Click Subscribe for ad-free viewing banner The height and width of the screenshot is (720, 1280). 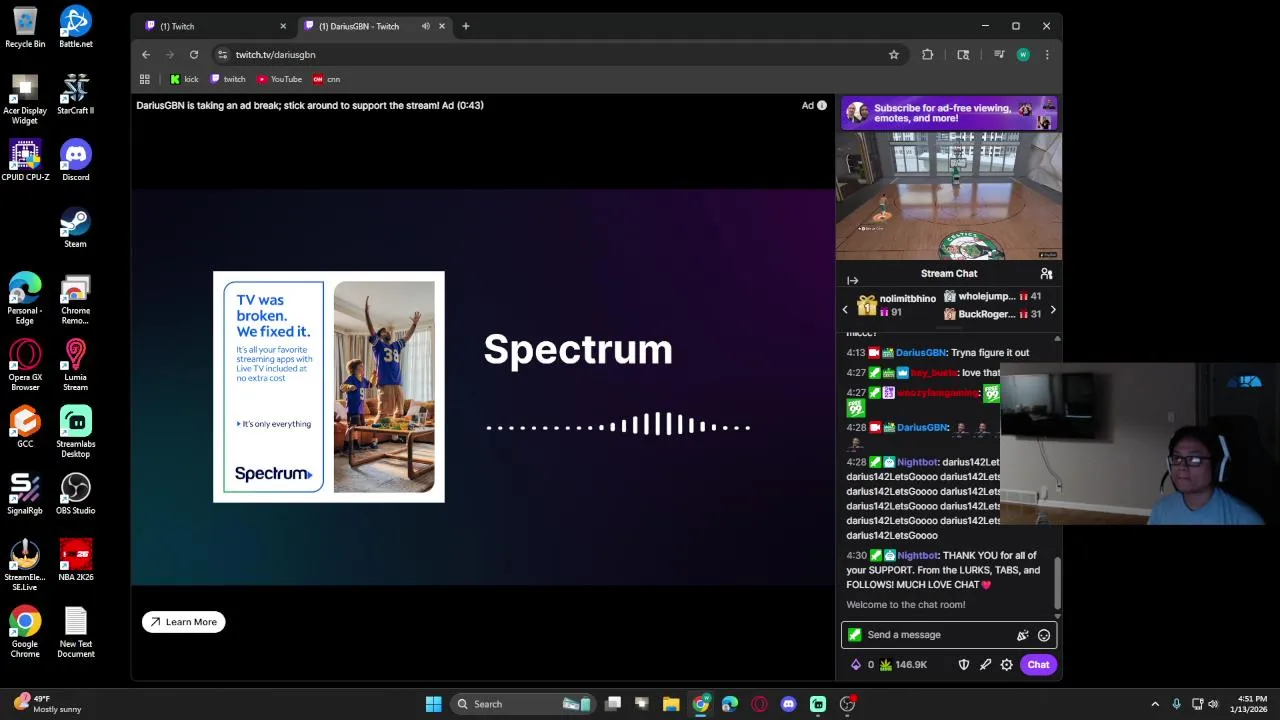(x=949, y=114)
